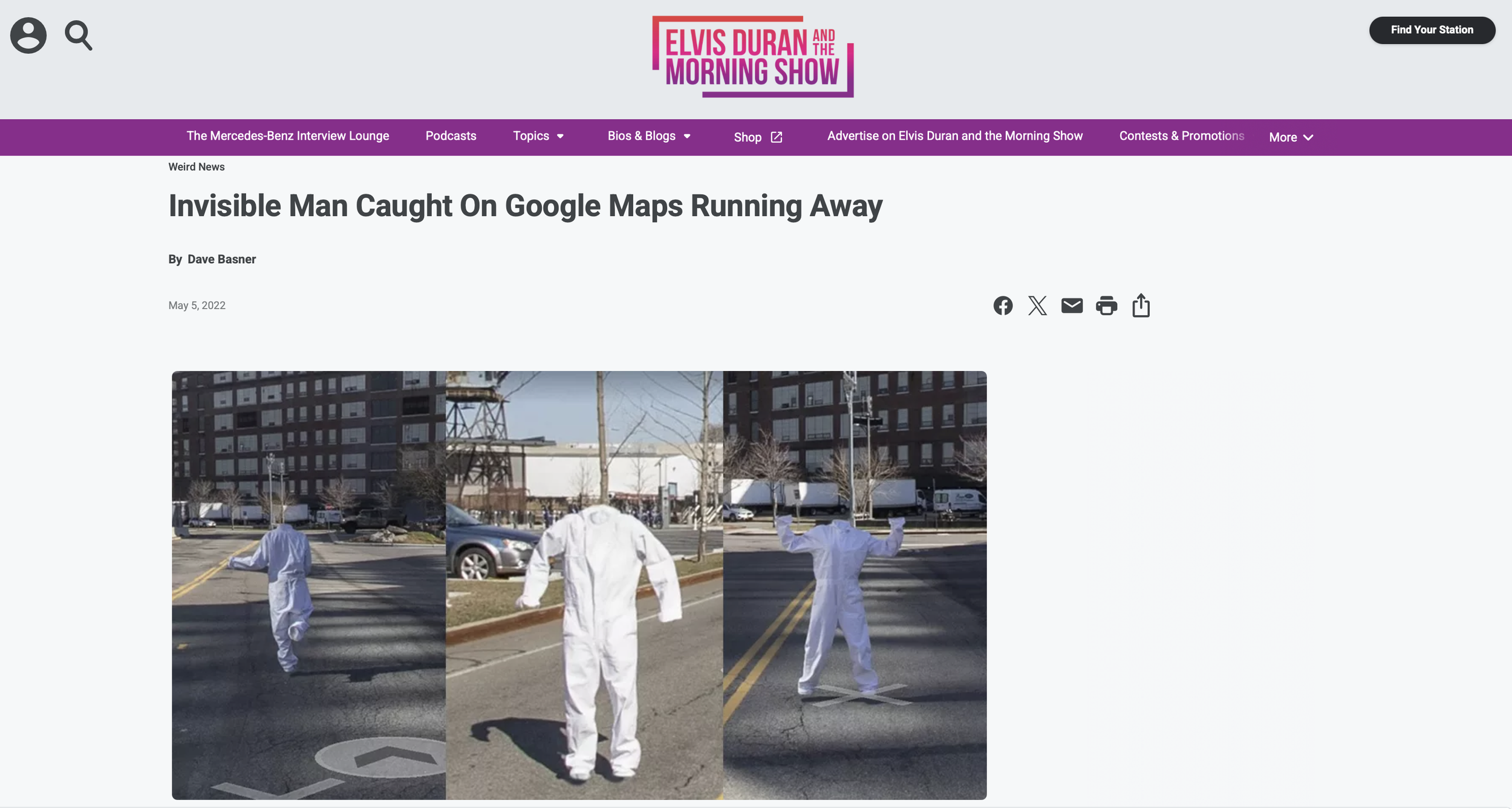Click the invisible man article image

coord(579,585)
